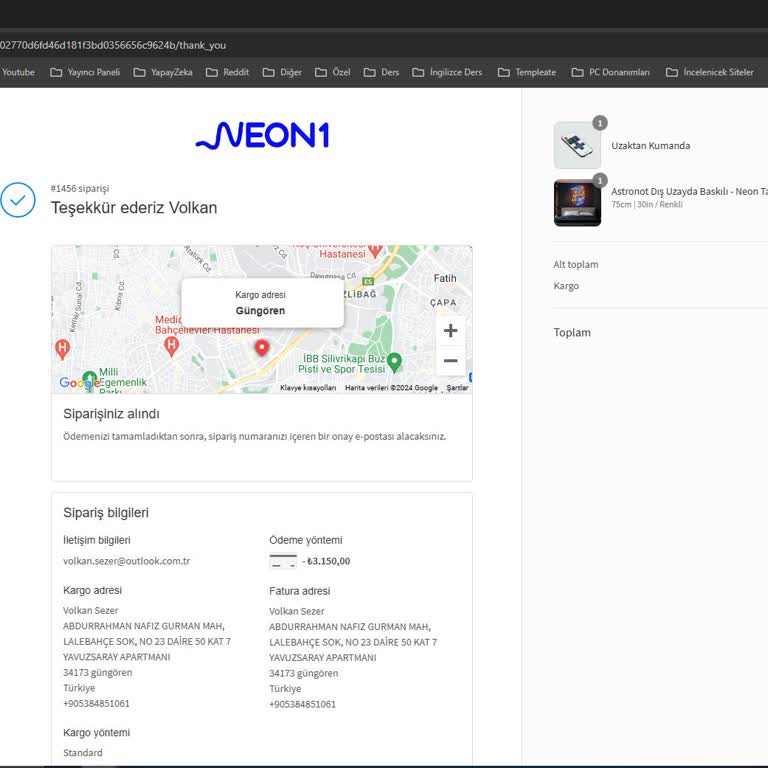Click the Milli Egemenlik Parkı marker
The width and height of the screenshot is (768, 768).
coord(90,378)
